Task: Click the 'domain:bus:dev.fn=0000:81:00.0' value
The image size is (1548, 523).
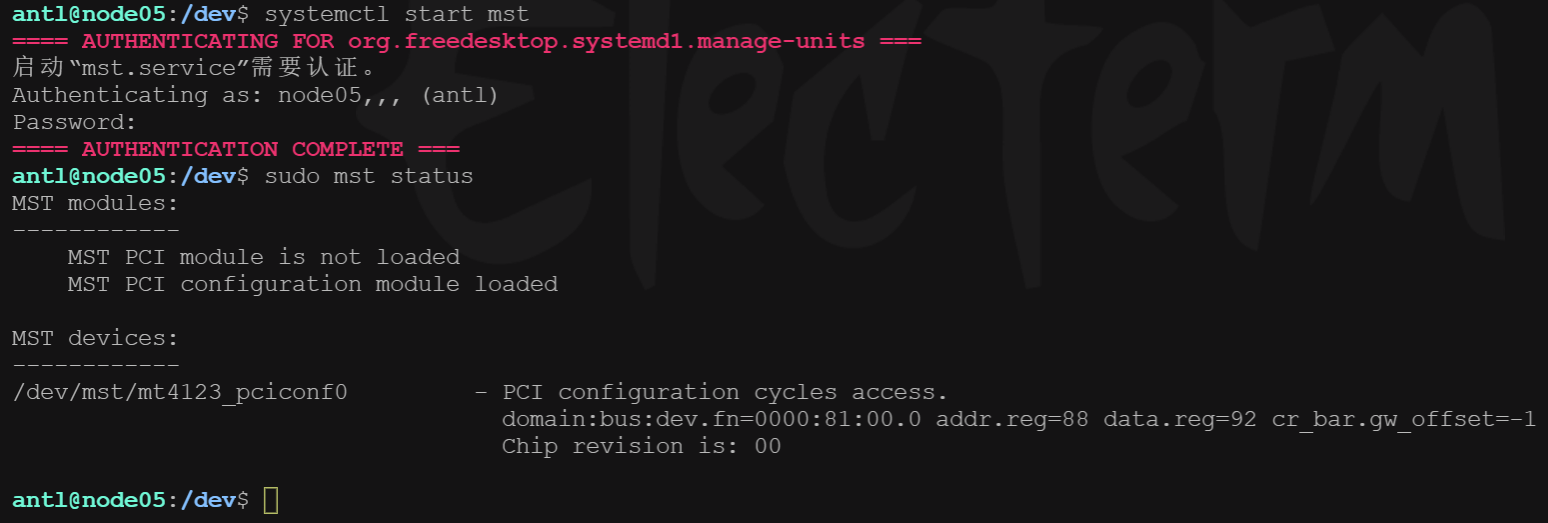Action: point(711,419)
